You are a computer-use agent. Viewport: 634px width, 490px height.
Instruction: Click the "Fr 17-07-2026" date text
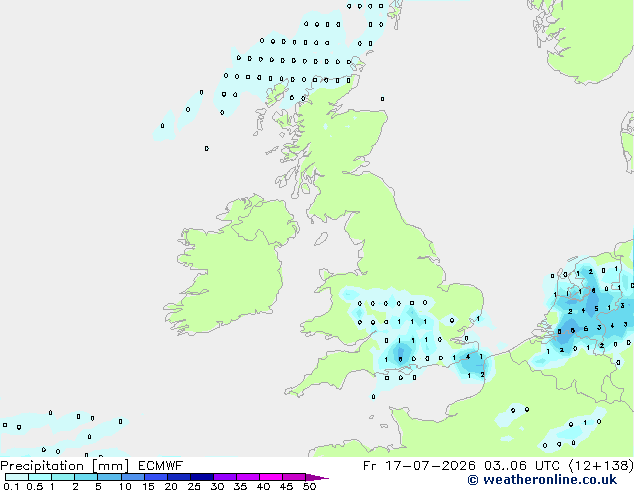click(x=419, y=466)
